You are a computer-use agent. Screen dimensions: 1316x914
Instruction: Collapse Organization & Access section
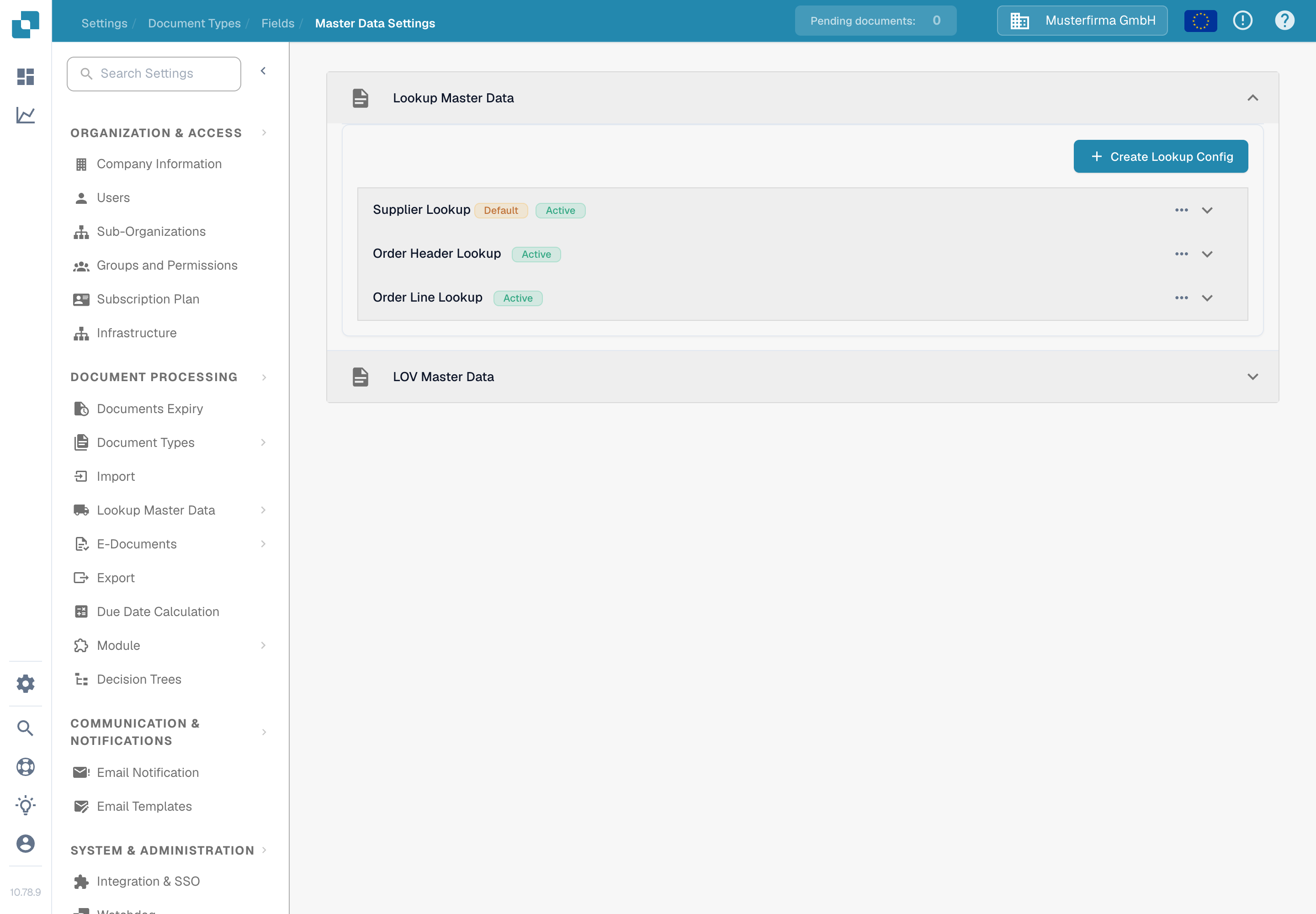(264, 133)
